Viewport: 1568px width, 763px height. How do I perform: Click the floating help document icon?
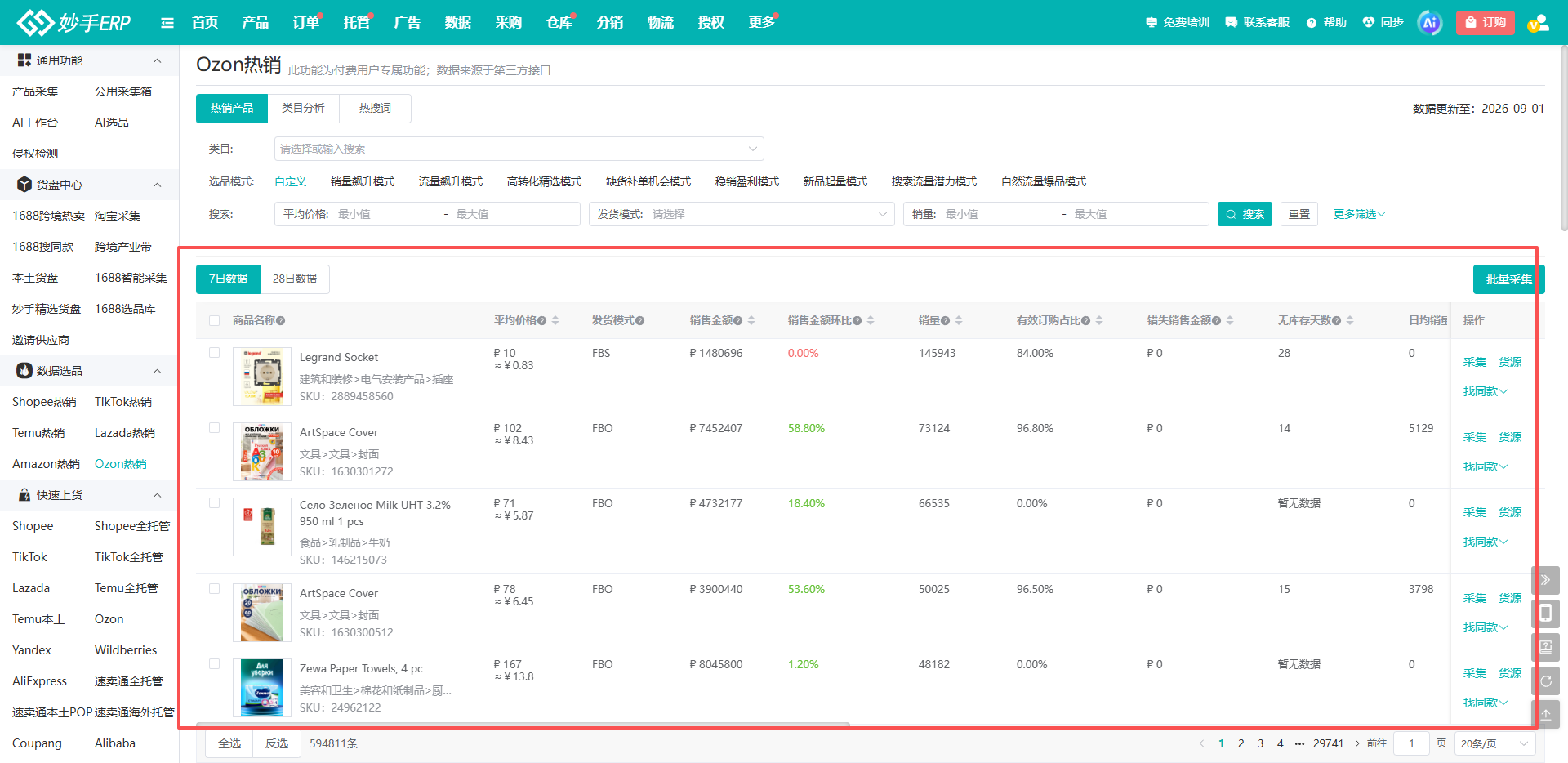(x=1545, y=647)
